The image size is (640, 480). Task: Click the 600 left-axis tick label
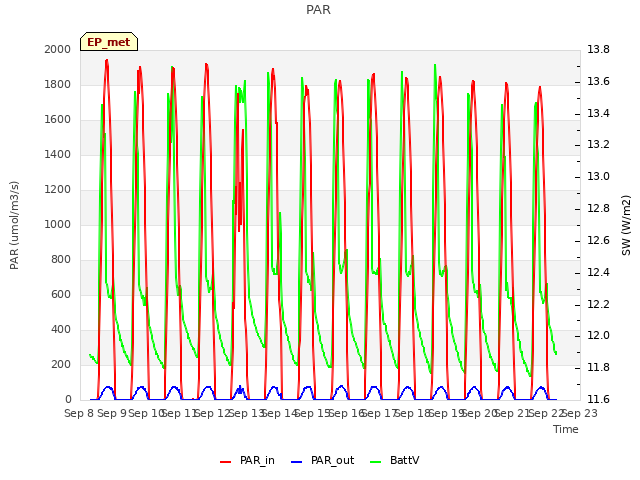pos(61,294)
